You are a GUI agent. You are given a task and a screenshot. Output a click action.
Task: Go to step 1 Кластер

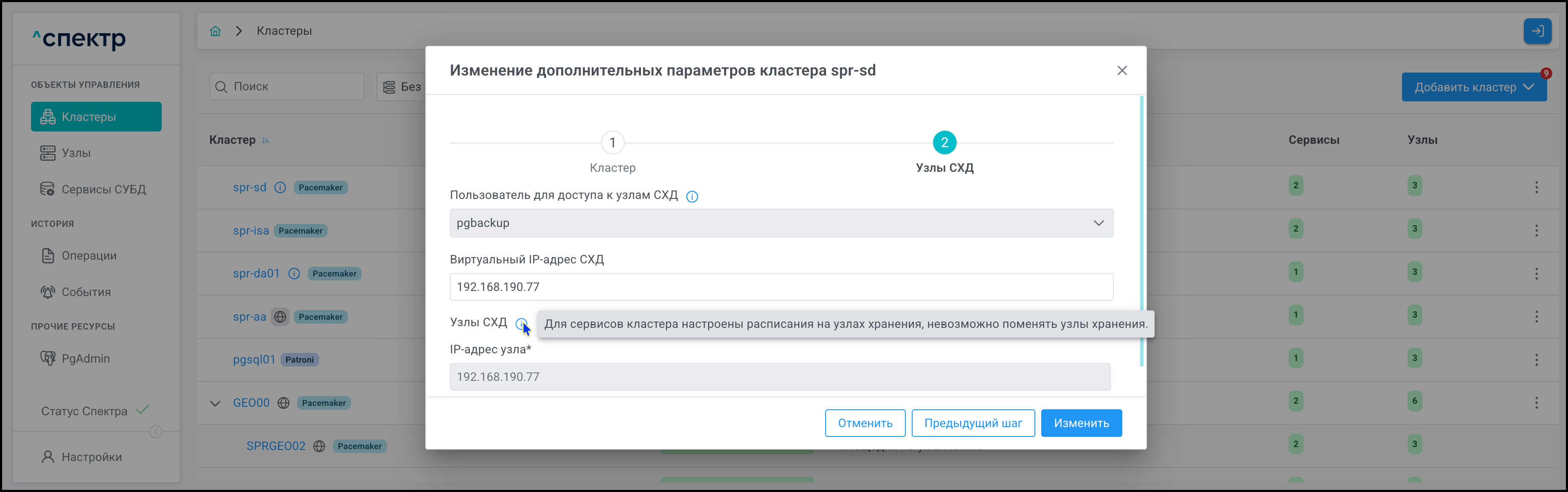pos(613,143)
